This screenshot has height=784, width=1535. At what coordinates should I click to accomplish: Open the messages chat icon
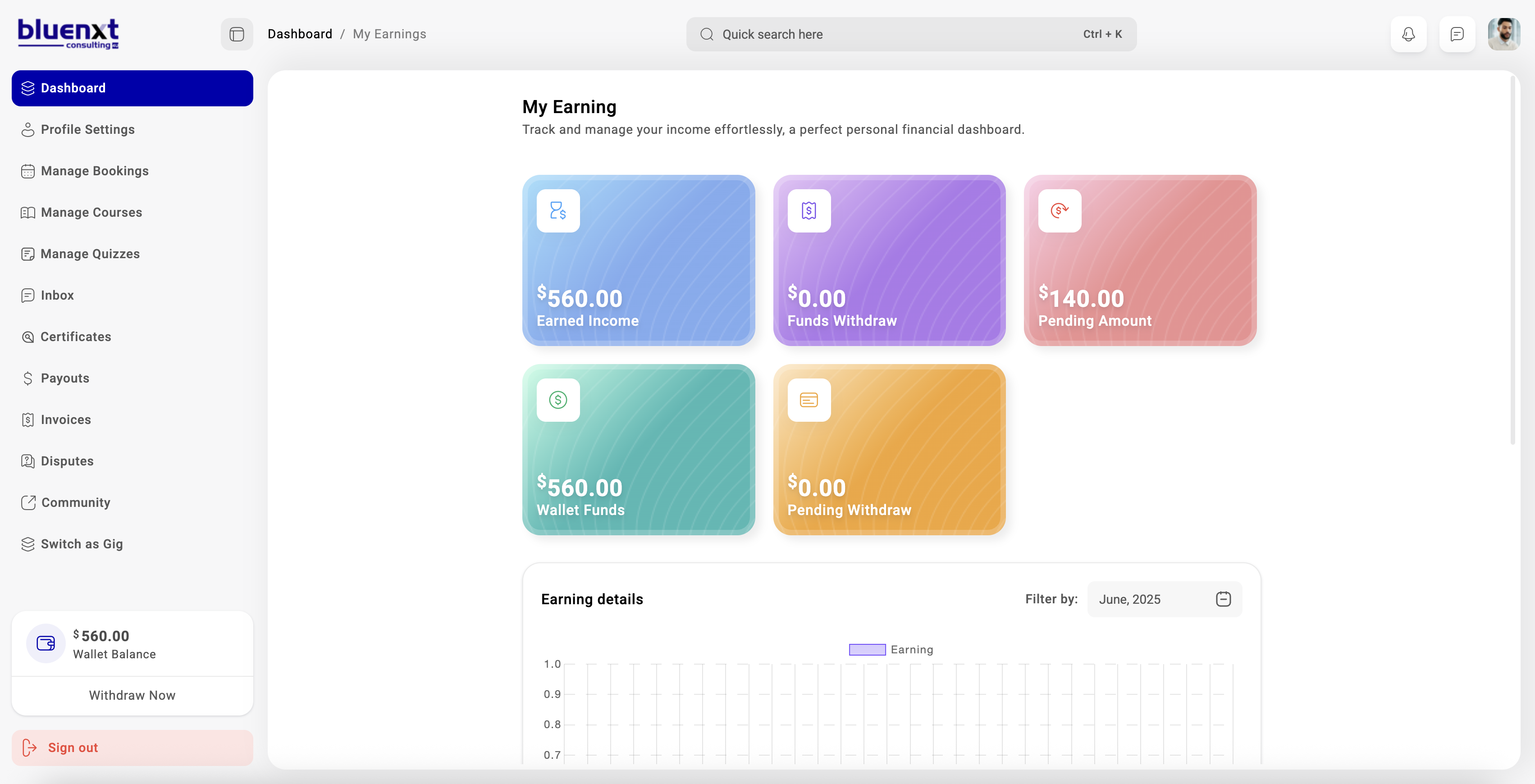pos(1456,34)
